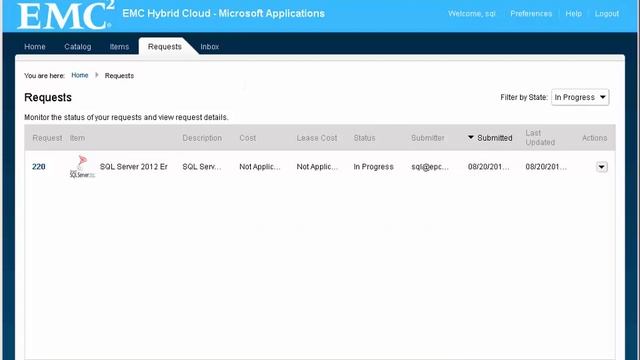Sort by the Status column header
The width and height of the screenshot is (640, 360).
pos(364,138)
